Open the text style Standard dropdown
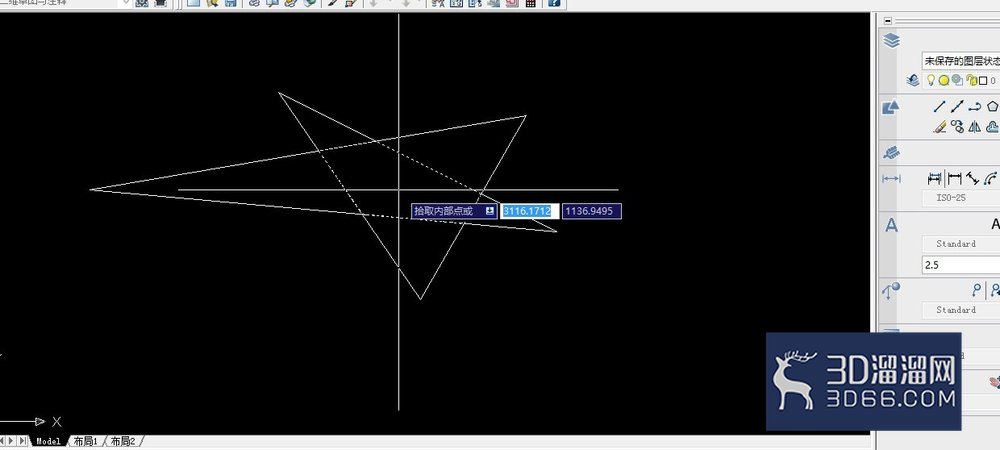Image resolution: width=1000 pixels, height=450 pixels. click(961, 243)
